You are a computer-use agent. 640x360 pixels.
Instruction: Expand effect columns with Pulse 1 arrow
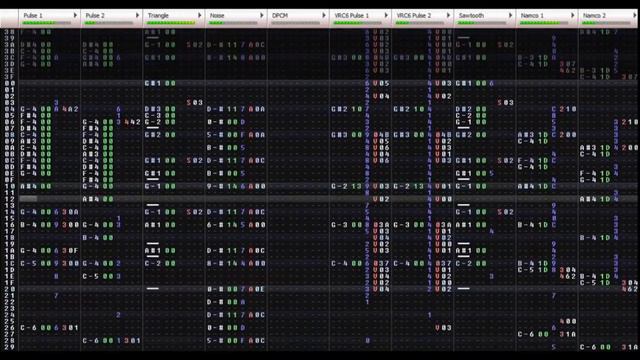click(x=75, y=15)
